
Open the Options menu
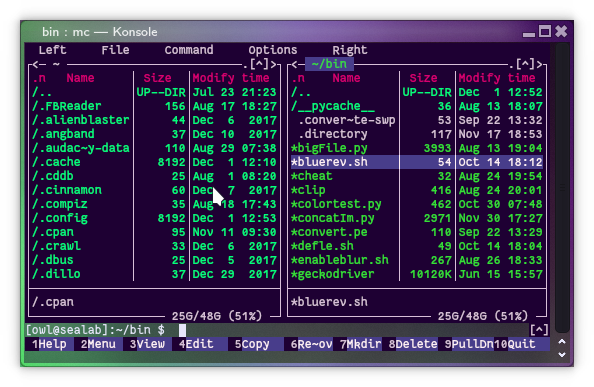click(273, 50)
